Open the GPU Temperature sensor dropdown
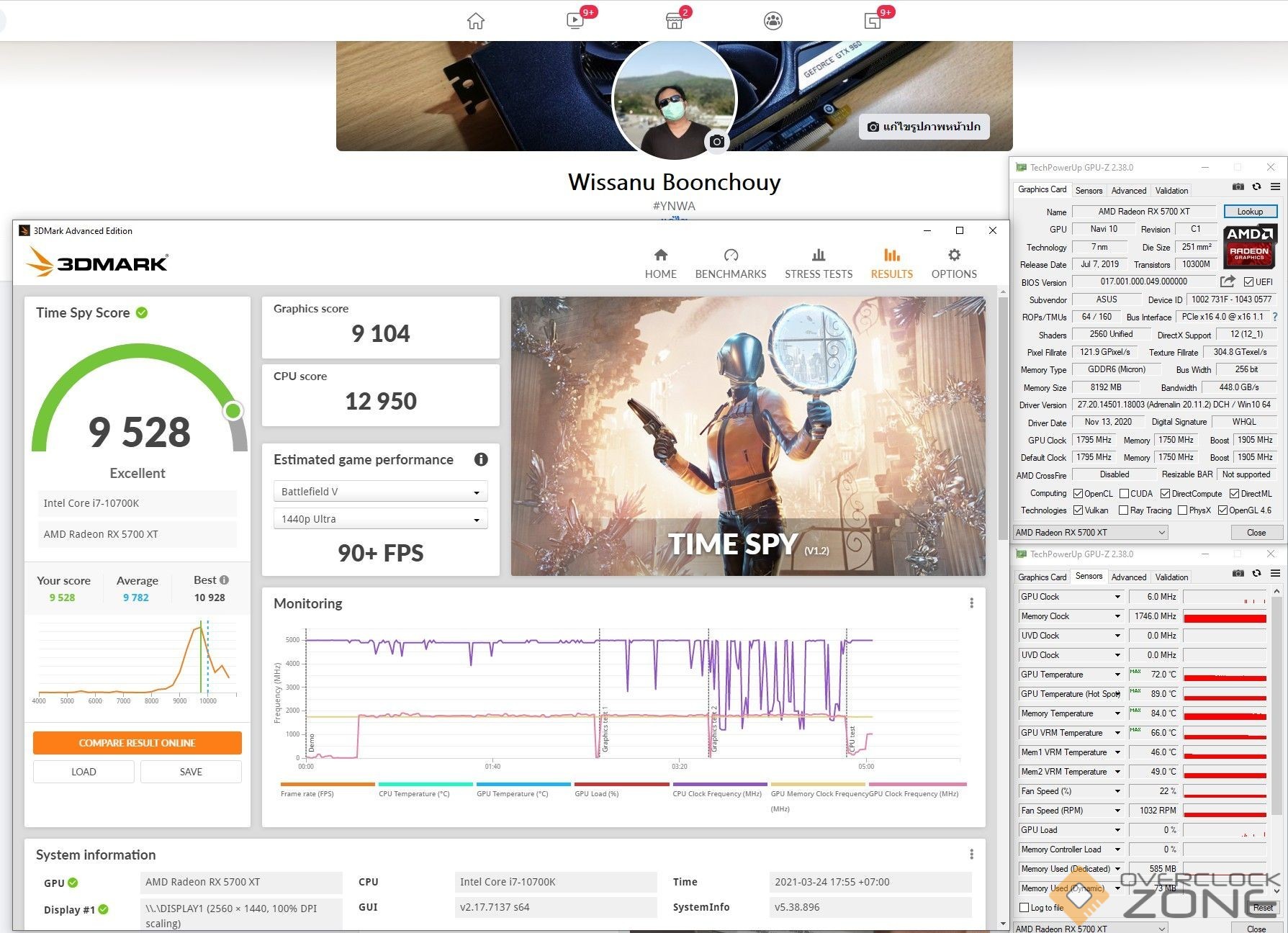 coord(1117,675)
